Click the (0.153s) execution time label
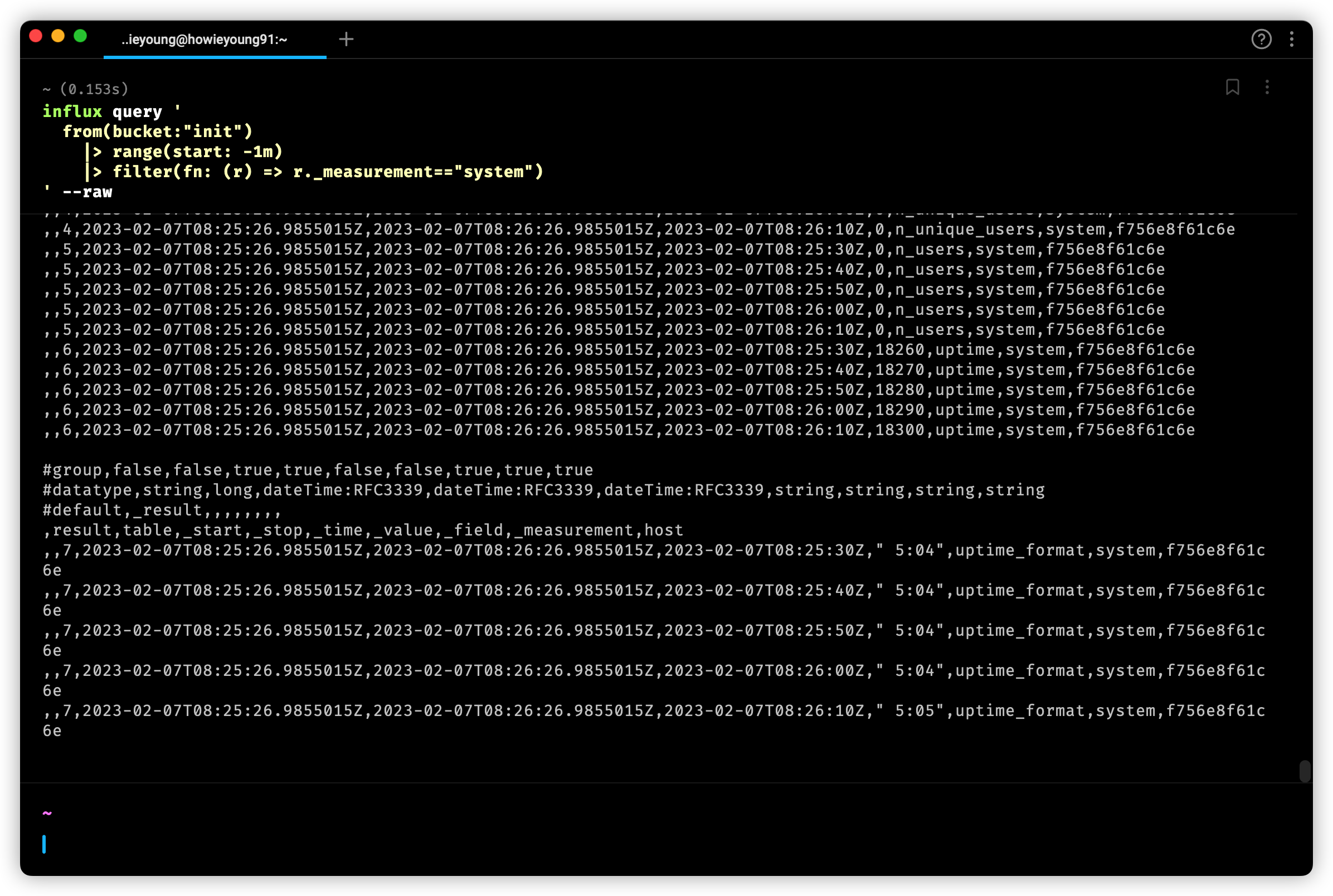This screenshot has height=896, width=1333. [x=94, y=89]
